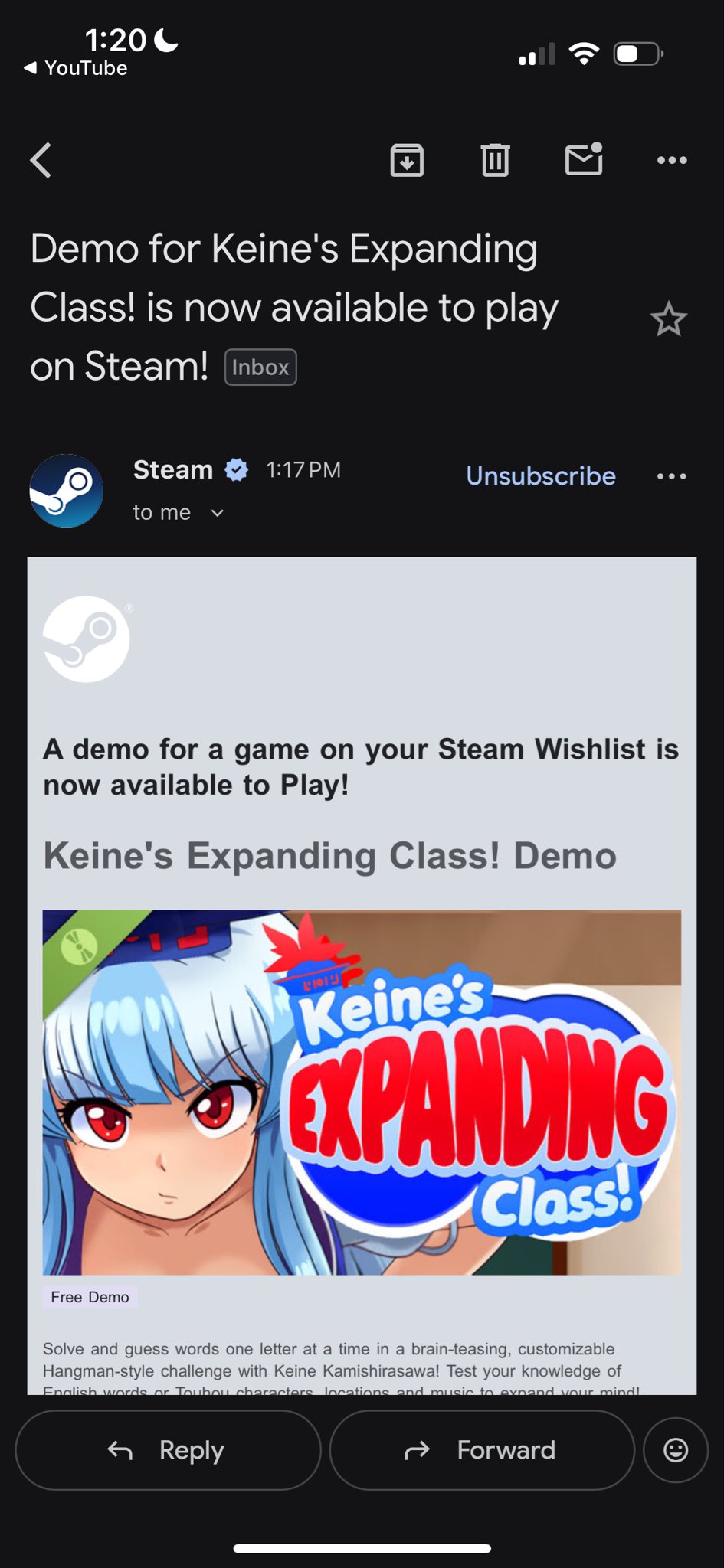Screen dimensions: 724x1568
Task: Return to YouTube via status bar back link
Action: (75, 68)
